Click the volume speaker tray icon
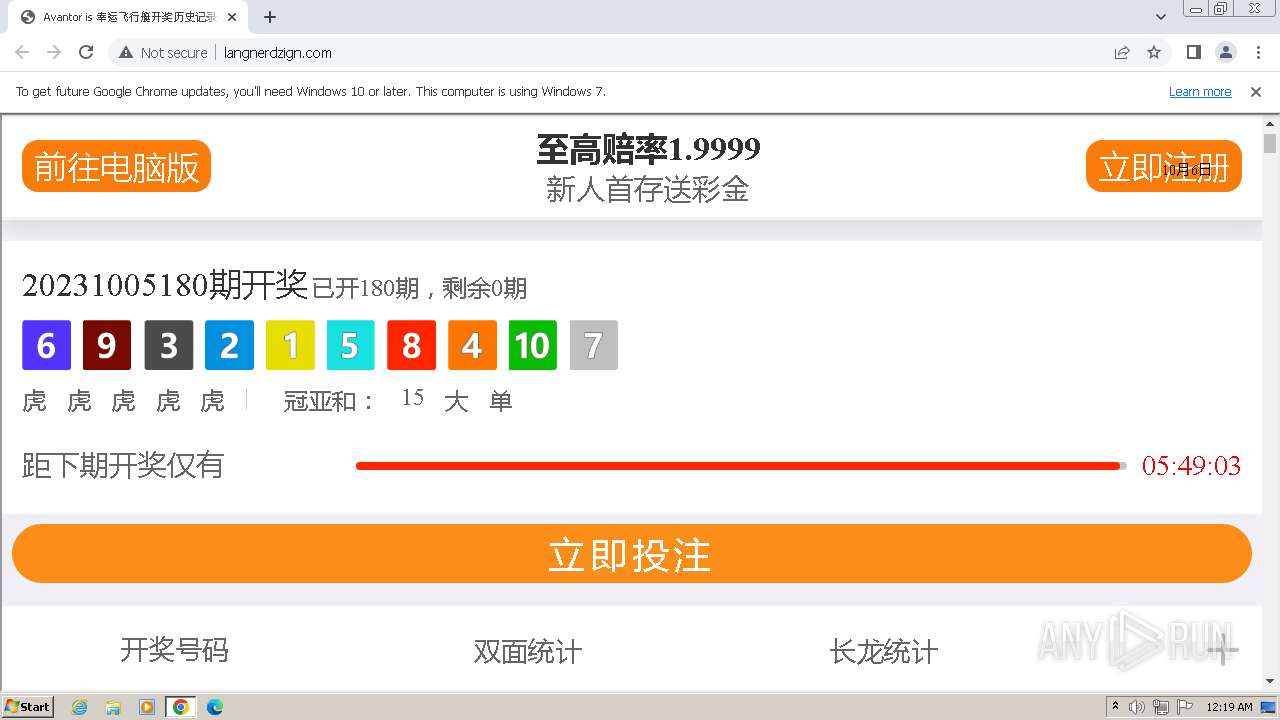Image resolution: width=1280 pixels, height=720 pixels. tap(1138, 707)
